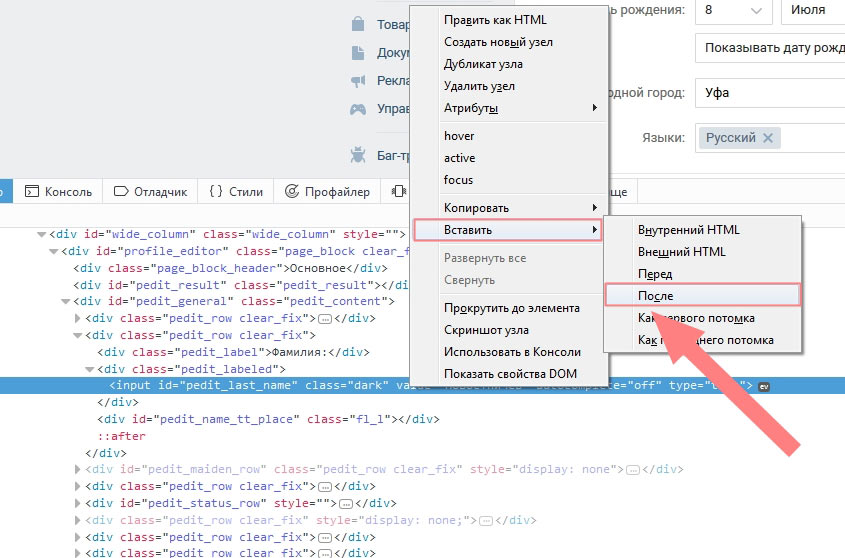Click the Консоль tab icon
Image resolution: width=845 pixels, height=558 pixels.
(x=32, y=191)
